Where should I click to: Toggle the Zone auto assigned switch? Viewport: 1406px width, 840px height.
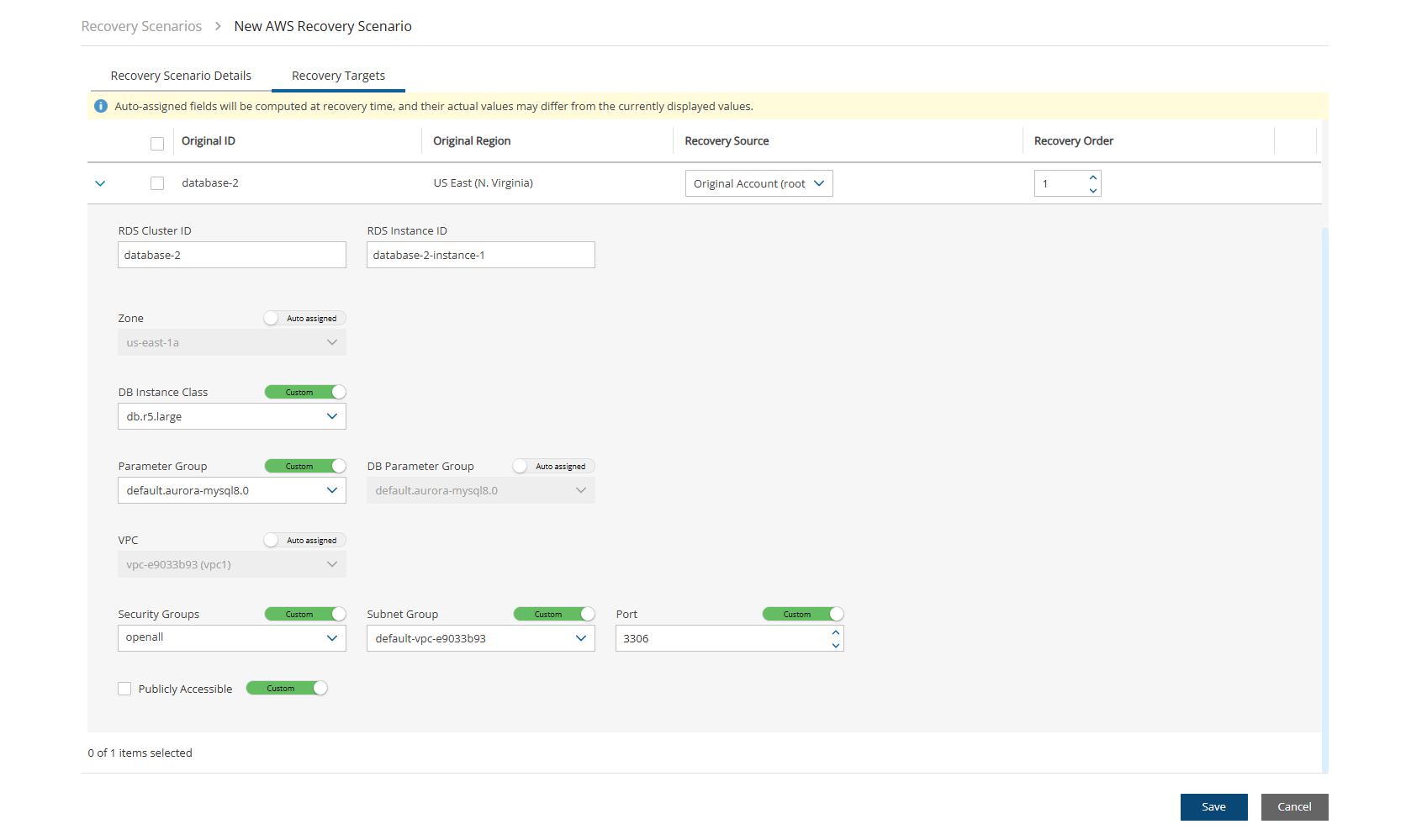click(x=304, y=318)
